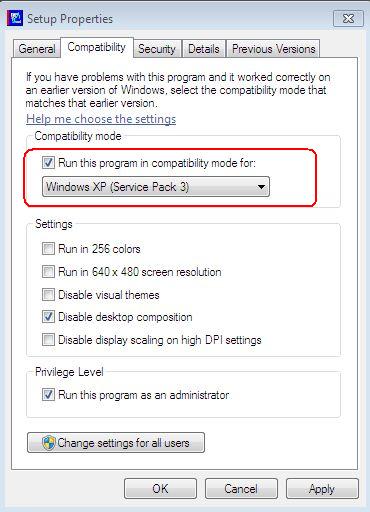This screenshot has width=370, height=512.
Task: Open Help me choose the settings link
Action: 101,119
